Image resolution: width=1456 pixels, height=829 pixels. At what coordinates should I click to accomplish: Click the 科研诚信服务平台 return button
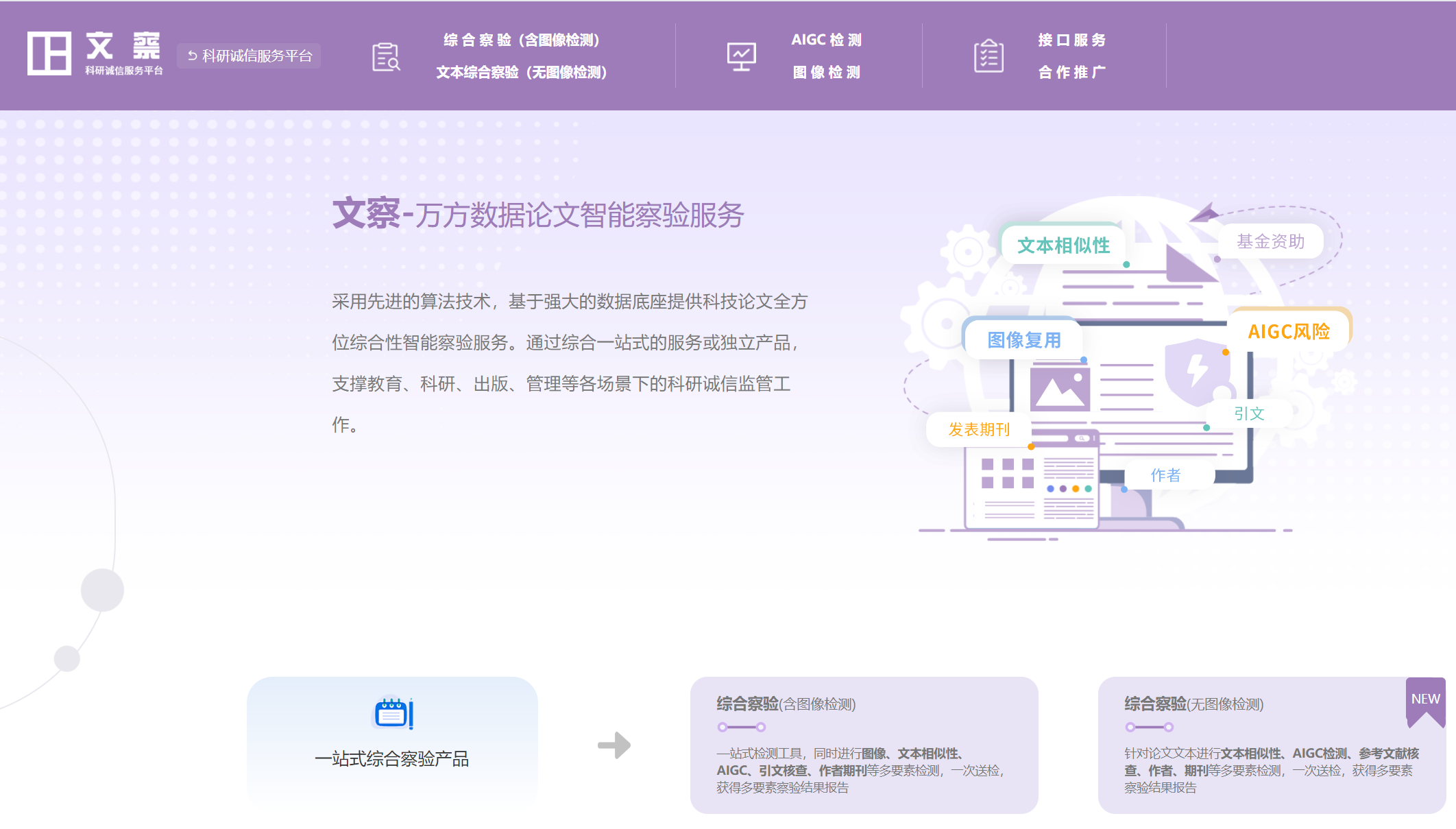(248, 56)
